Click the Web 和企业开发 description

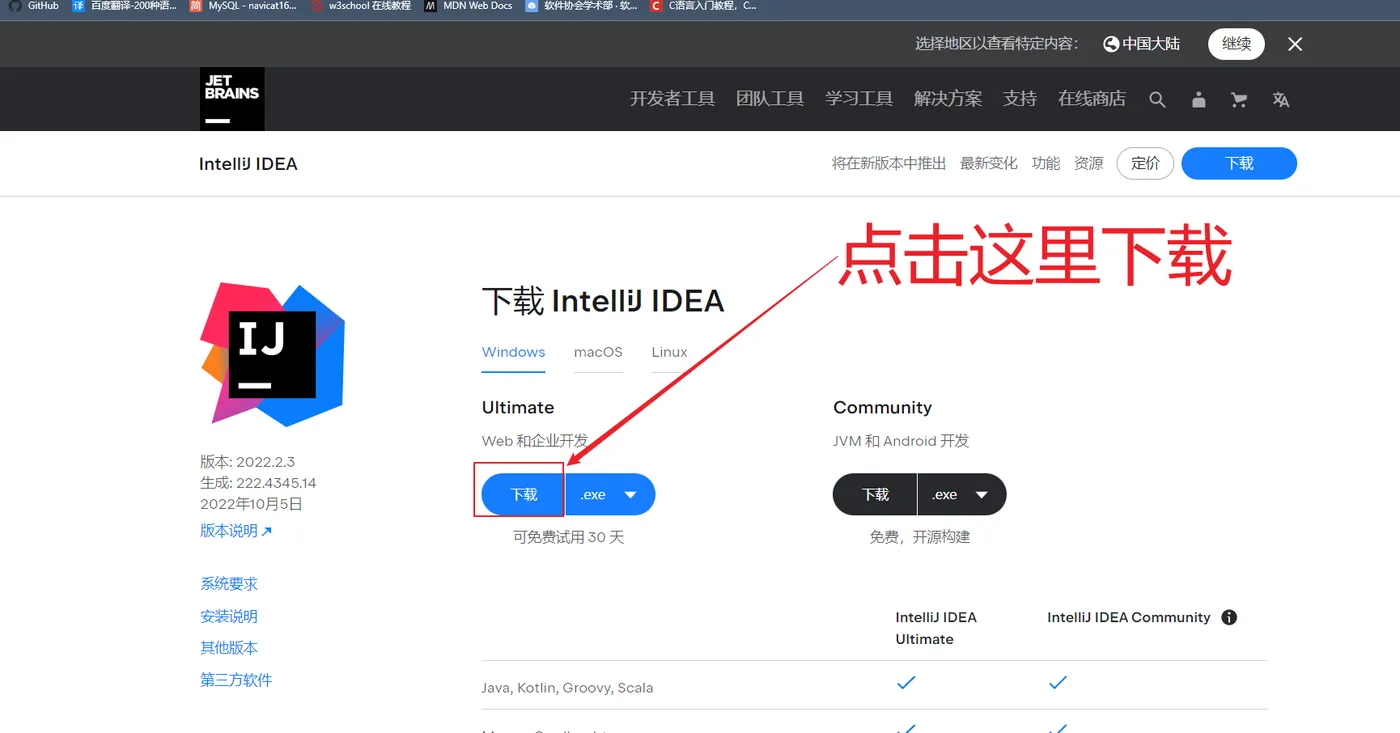pos(535,441)
